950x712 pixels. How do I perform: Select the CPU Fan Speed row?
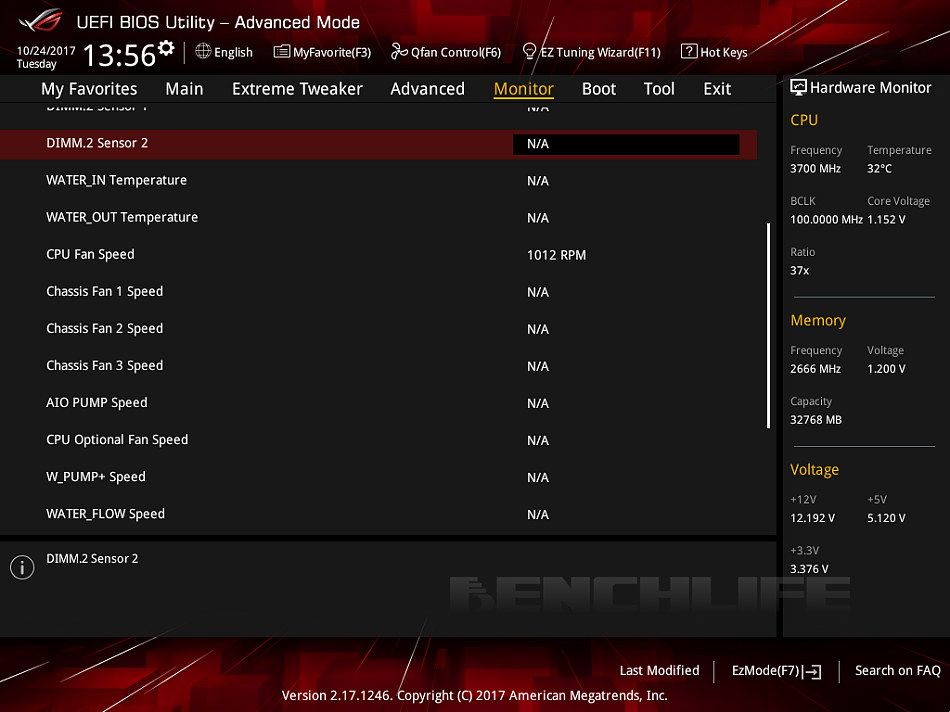pos(378,255)
